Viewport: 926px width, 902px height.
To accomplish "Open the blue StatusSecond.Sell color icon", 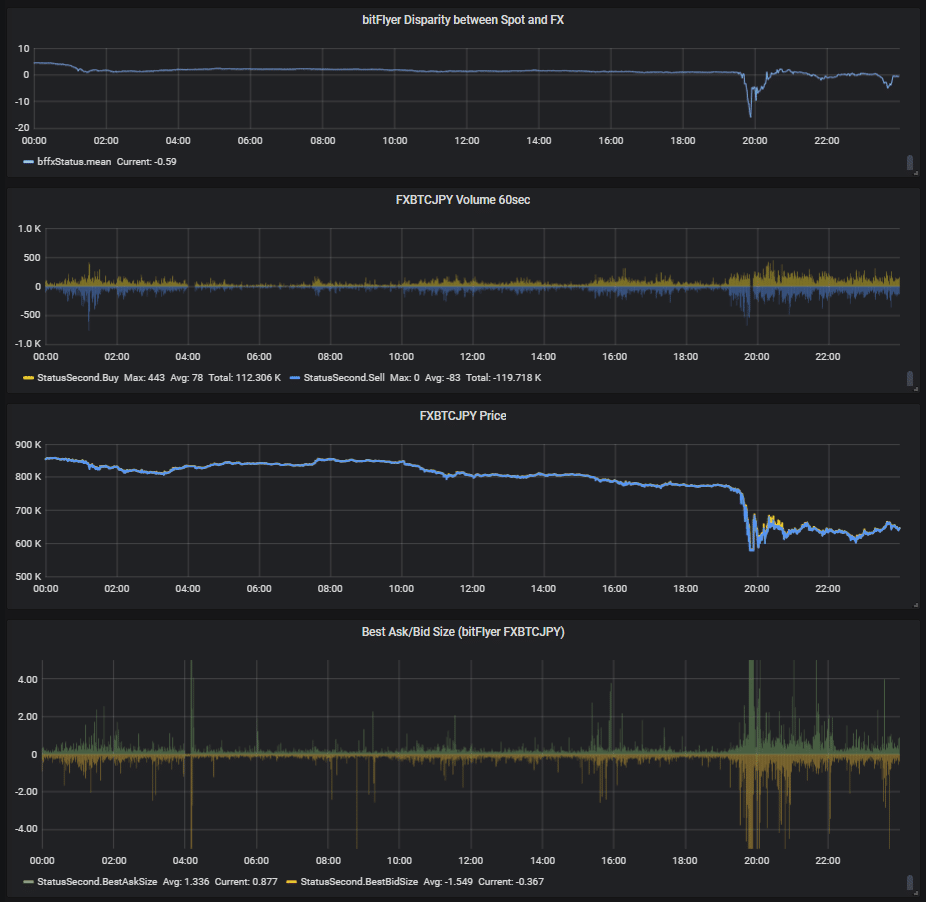I will pyautogui.click(x=295, y=378).
